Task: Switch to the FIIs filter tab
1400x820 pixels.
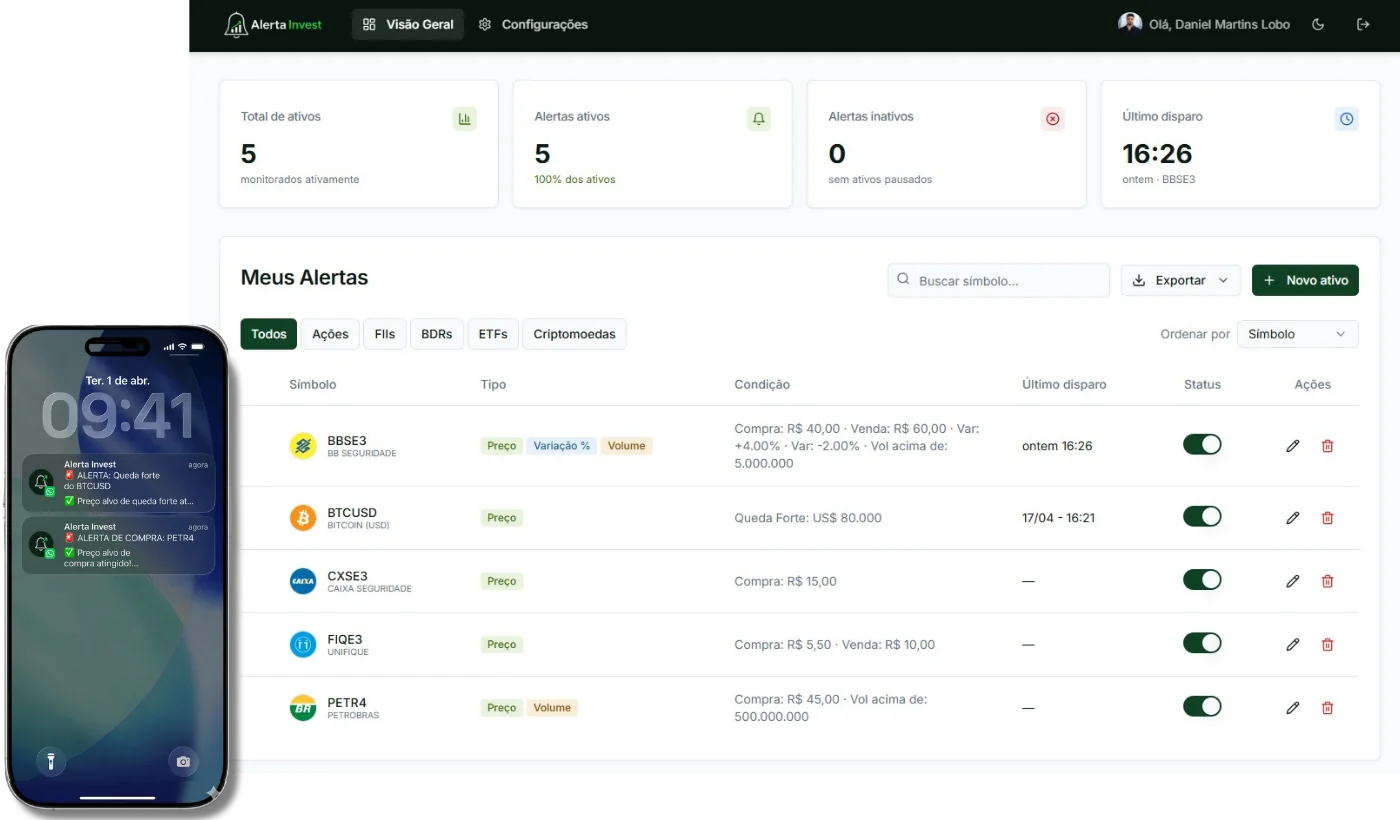Action: 384,334
